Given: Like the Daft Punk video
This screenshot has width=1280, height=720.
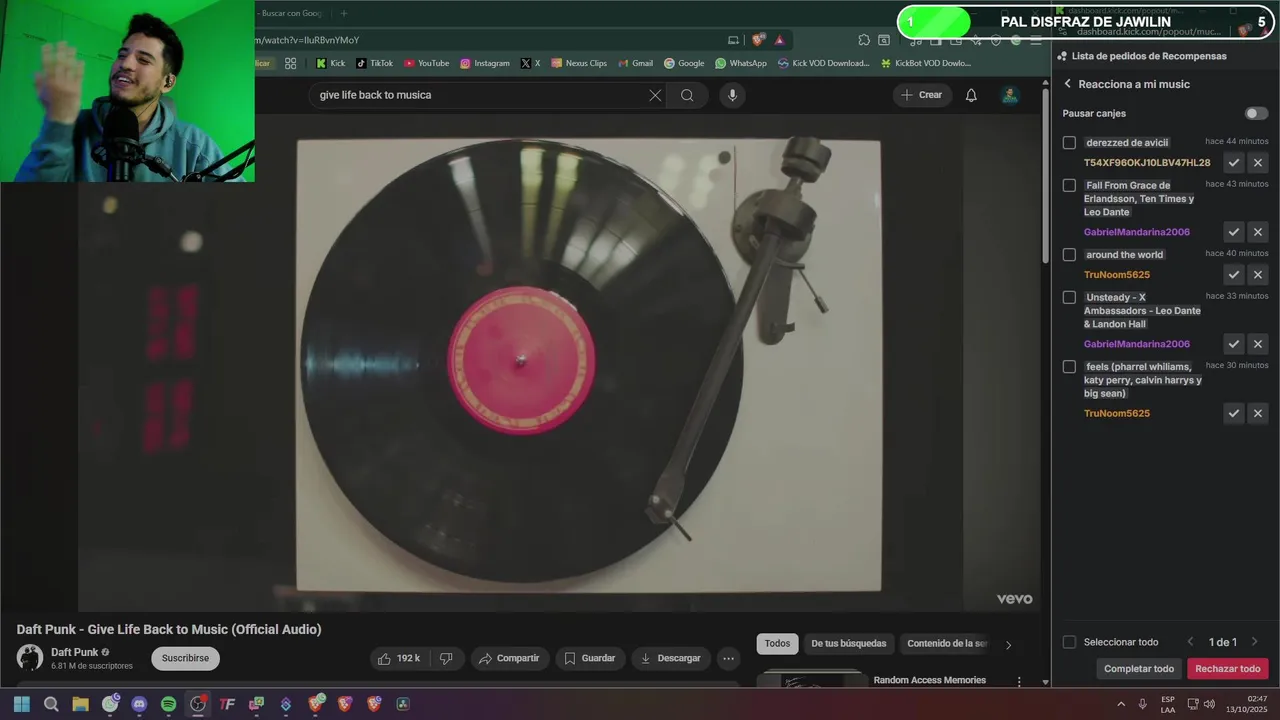Looking at the screenshot, I should pyautogui.click(x=399, y=658).
